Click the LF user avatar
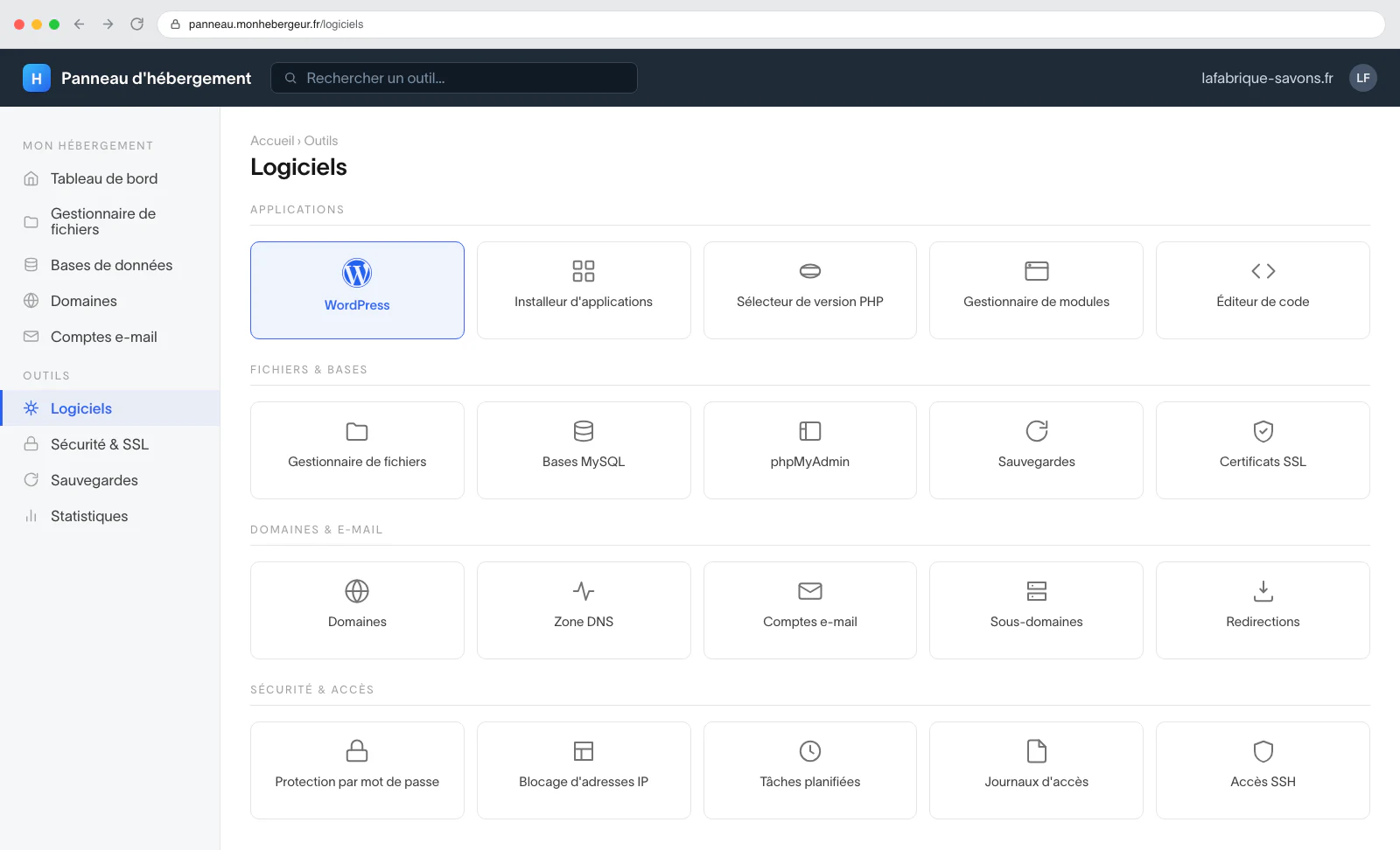This screenshot has width=1400, height=850. (x=1362, y=78)
